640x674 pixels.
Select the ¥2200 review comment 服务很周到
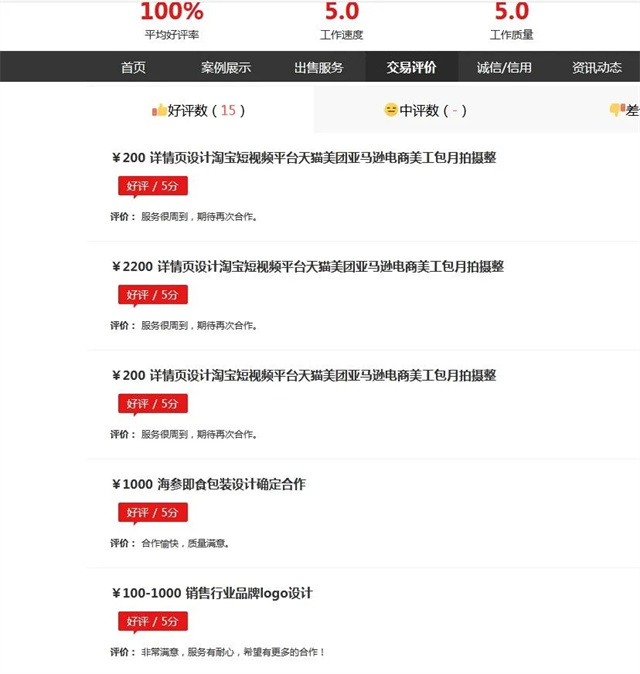tap(199, 326)
